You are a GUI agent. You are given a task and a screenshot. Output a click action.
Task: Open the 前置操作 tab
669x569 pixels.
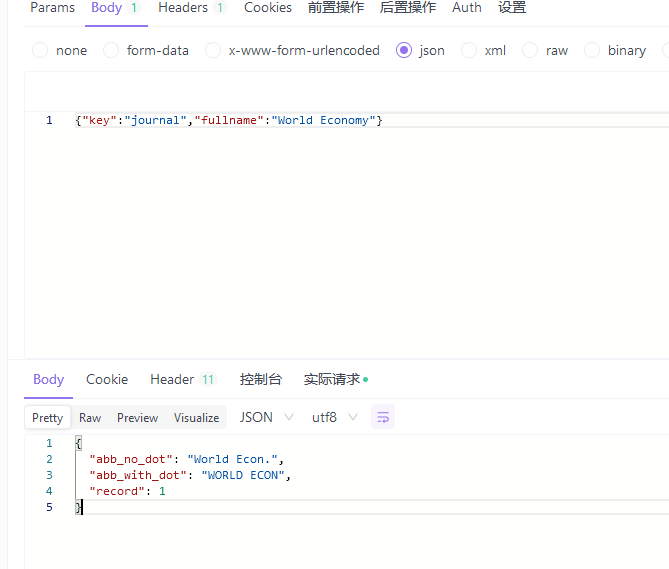tap(336, 8)
